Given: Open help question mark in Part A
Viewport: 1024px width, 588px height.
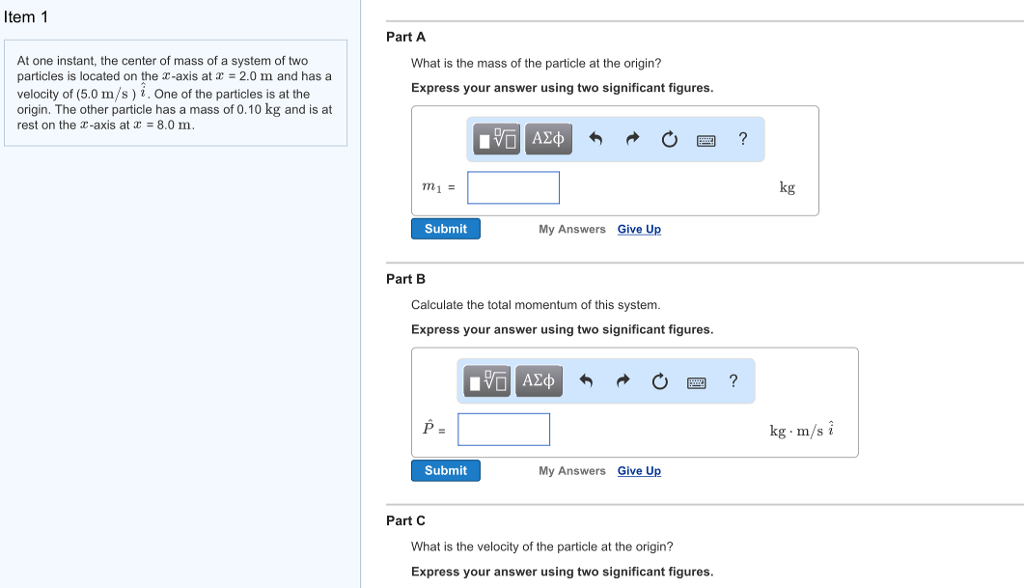Looking at the screenshot, I should pyautogui.click(x=742, y=139).
